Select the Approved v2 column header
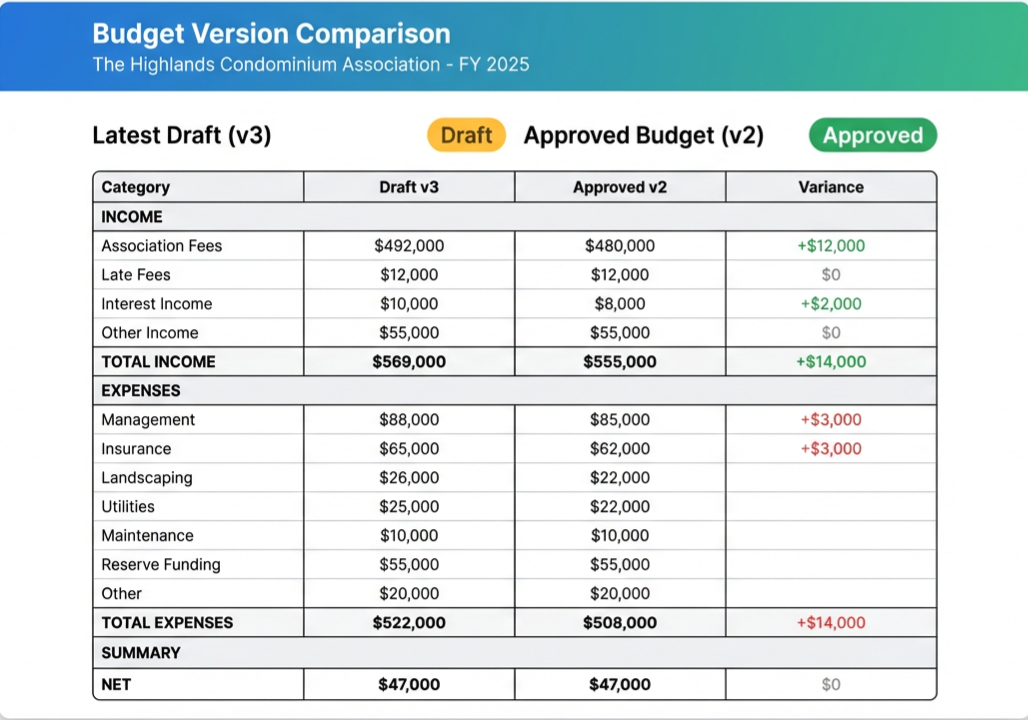This screenshot has height=720, width=1028. click(x=619, y=187)
